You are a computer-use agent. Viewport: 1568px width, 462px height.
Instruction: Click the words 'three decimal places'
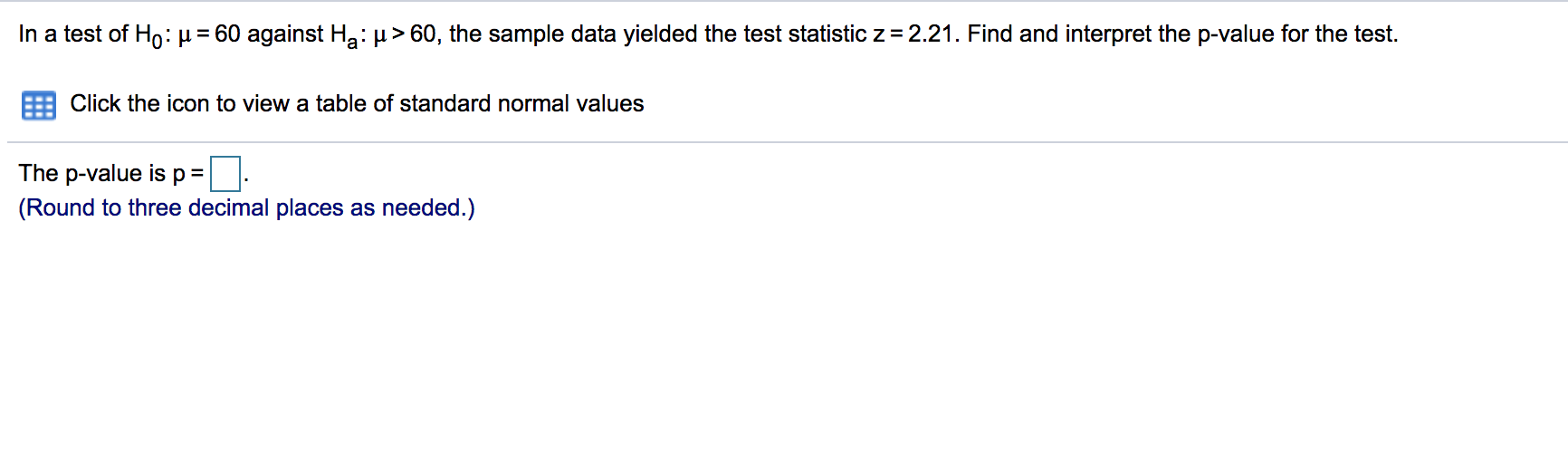[236, 207]
